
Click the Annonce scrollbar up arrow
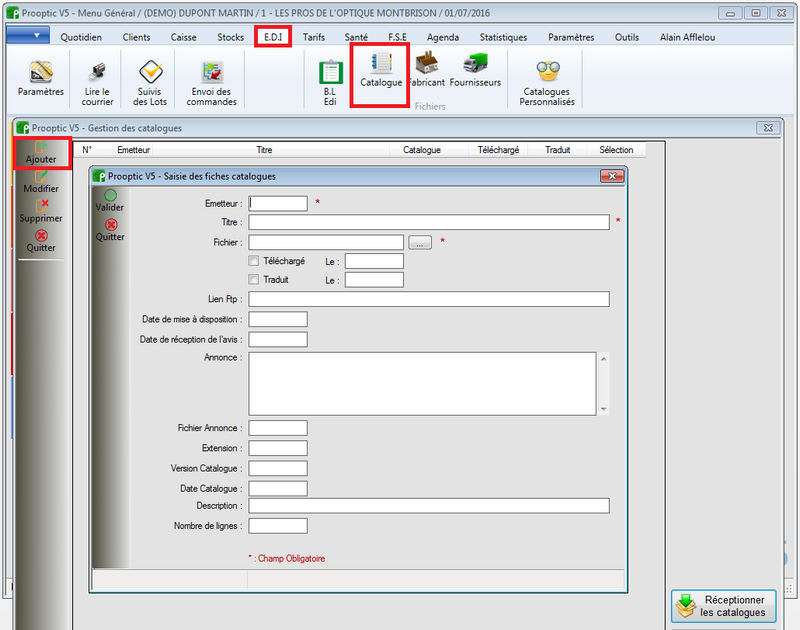coord(604,359)
